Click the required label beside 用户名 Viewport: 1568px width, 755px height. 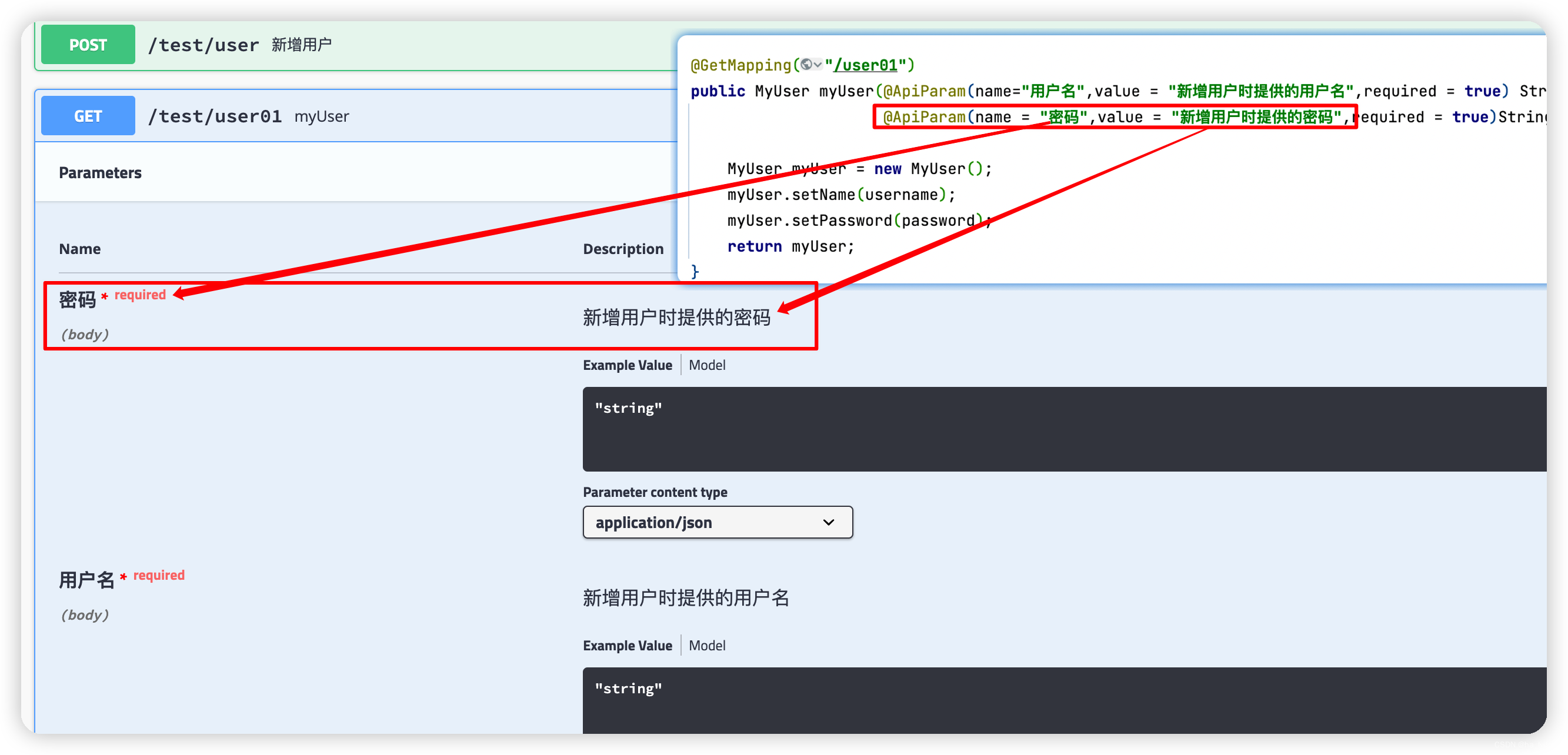pyautogui.click(x=159, y=575)
